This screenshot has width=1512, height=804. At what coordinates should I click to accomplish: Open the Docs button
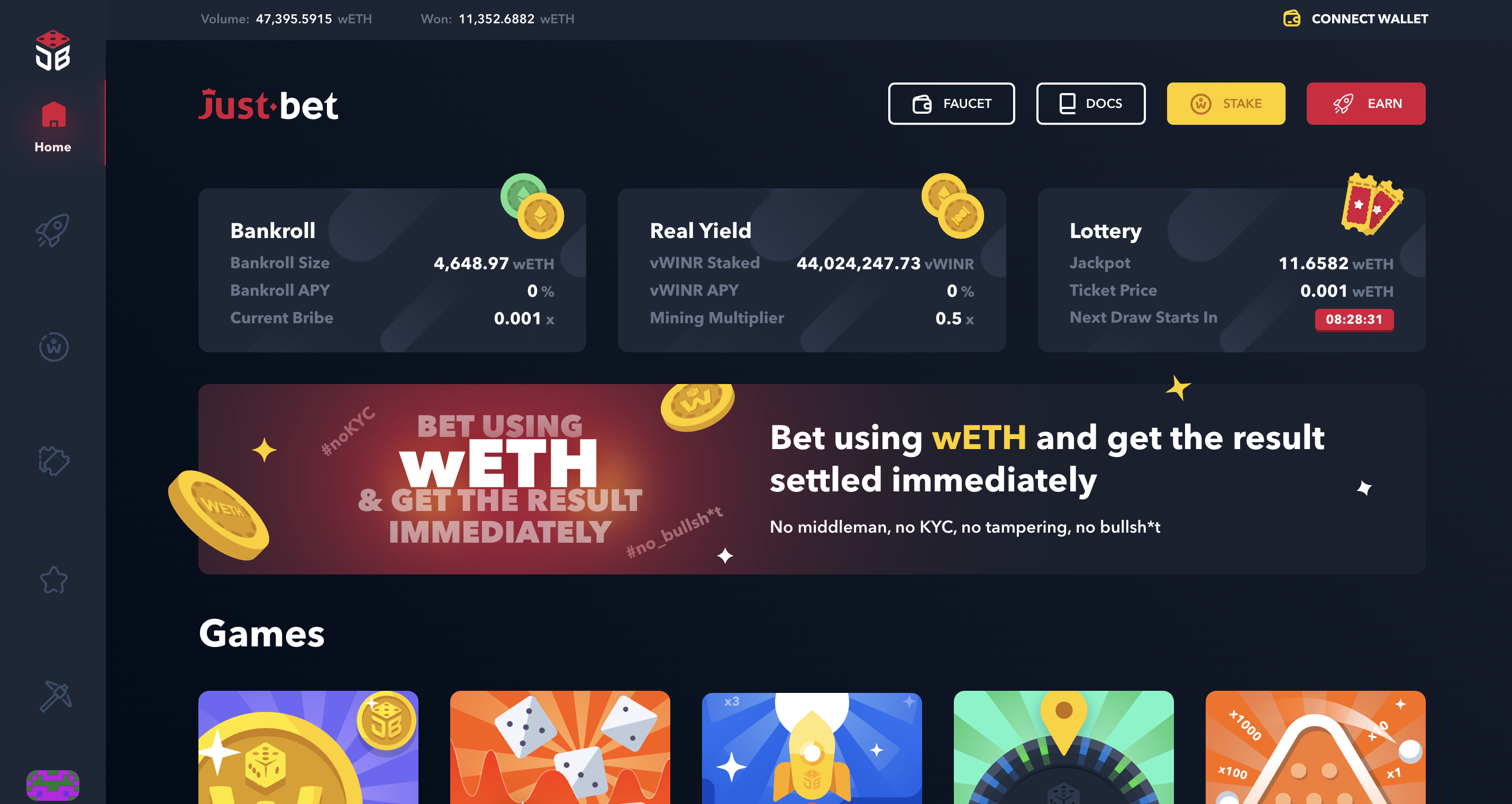[1090, 103]
